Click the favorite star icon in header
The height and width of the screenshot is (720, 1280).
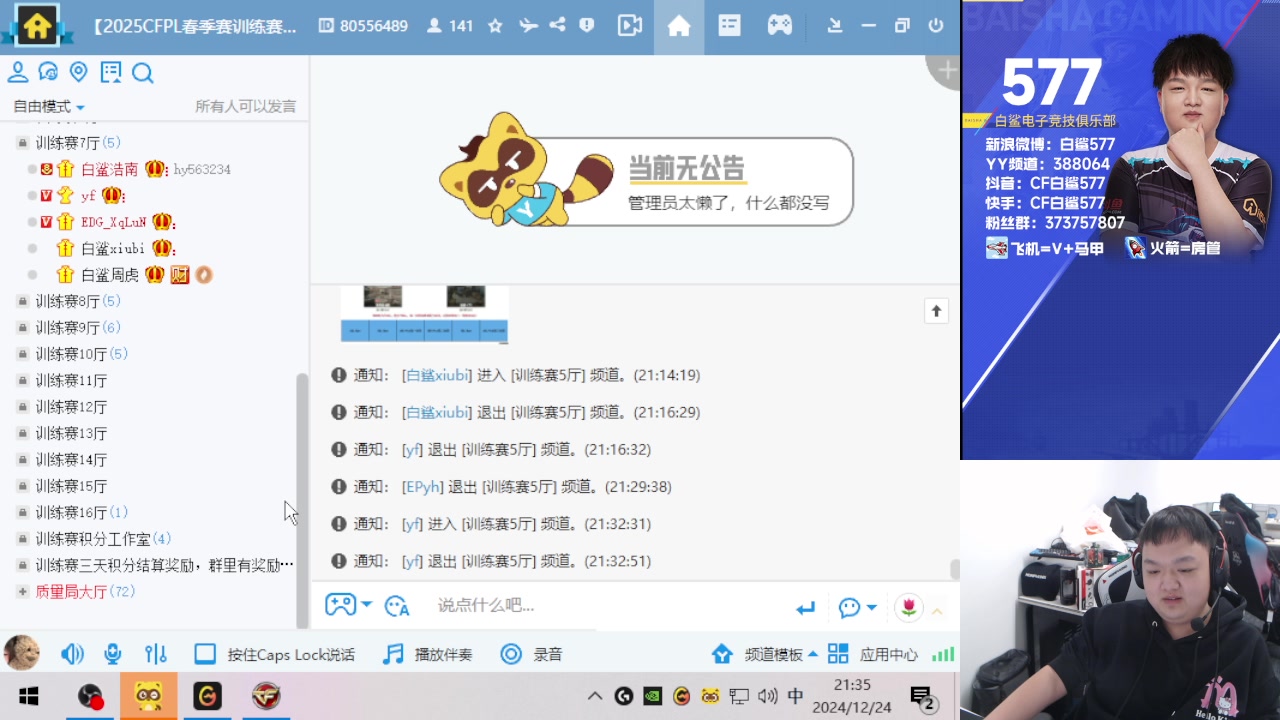[x=495, y=26]
